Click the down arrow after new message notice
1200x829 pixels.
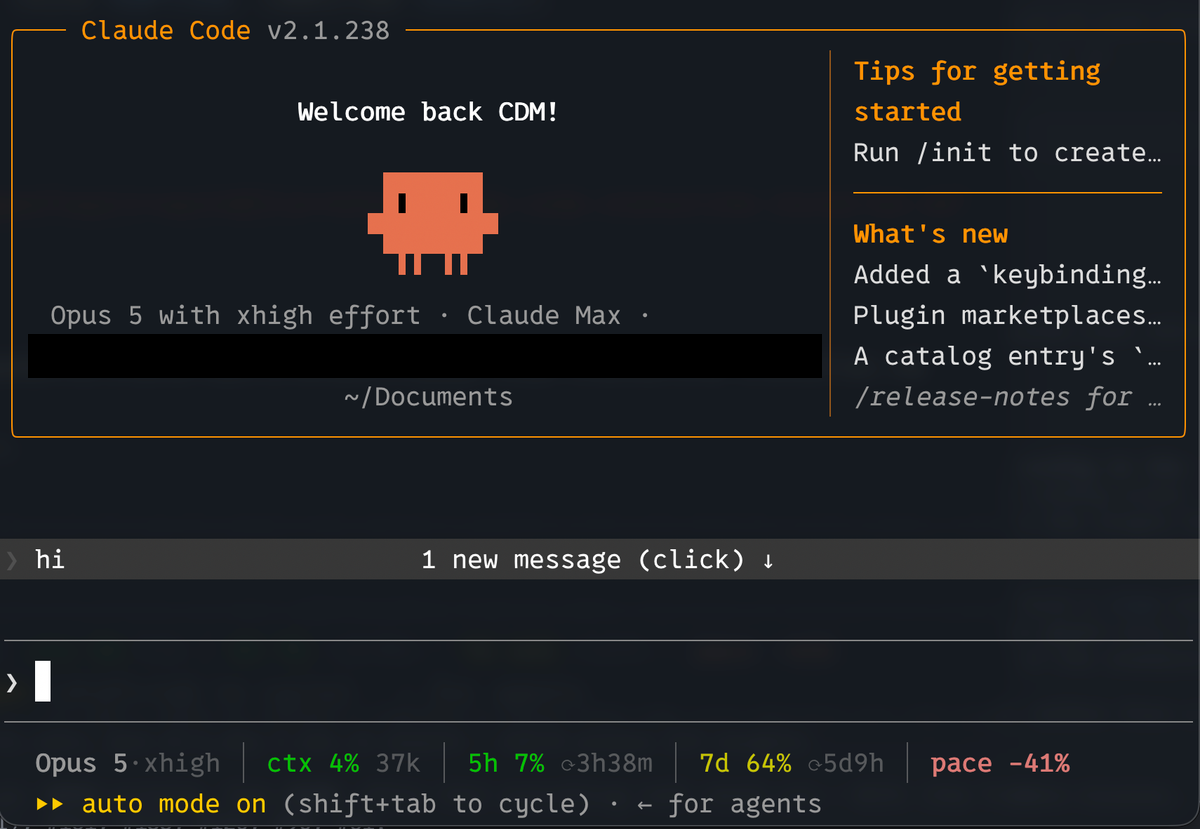pyautogui.click(x=767, y=561)
